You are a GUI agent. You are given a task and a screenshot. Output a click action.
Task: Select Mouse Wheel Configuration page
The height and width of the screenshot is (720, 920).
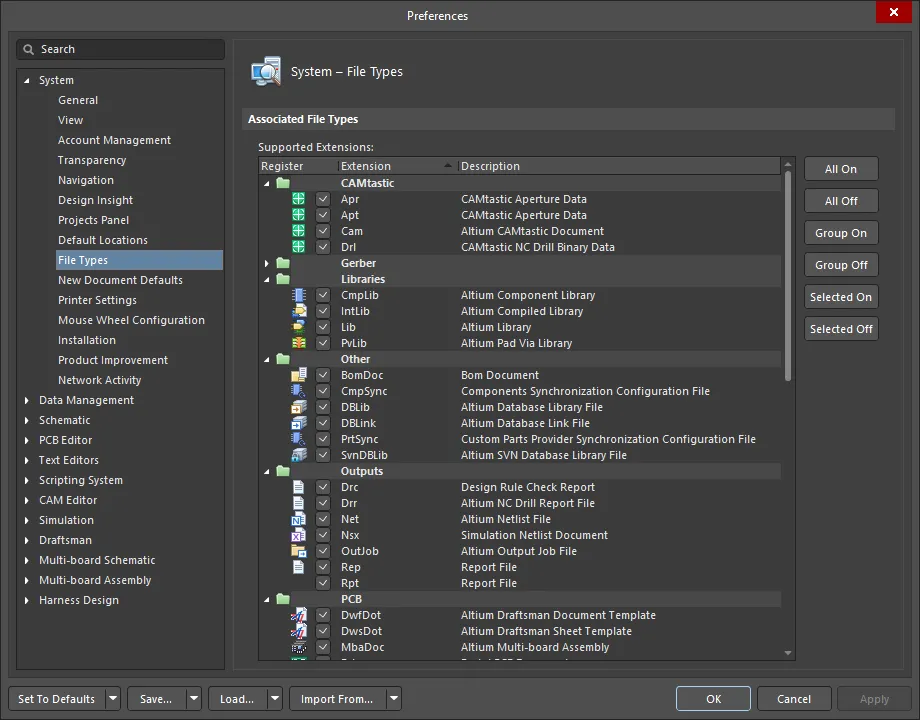[131, 320]
